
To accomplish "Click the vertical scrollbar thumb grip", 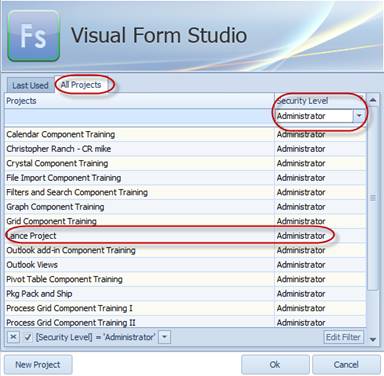I will click(x=373, y=198).
